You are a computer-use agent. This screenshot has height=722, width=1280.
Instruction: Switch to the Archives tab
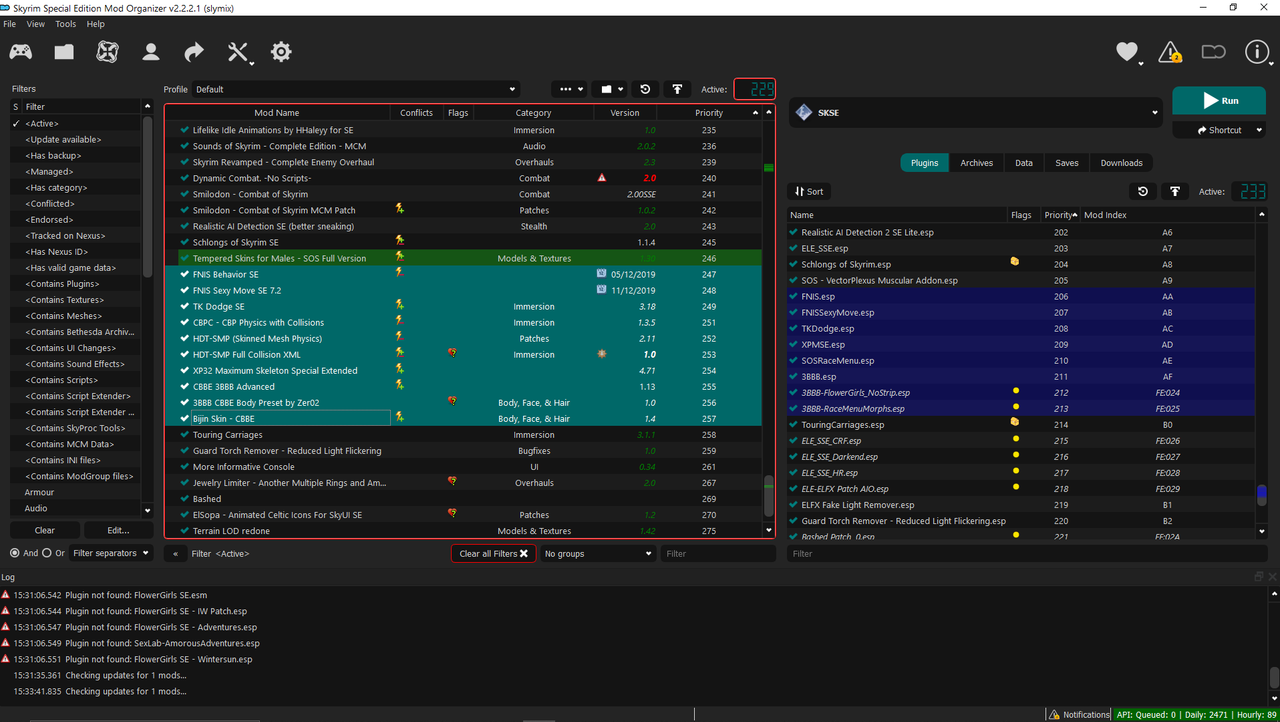click(977, 163)
